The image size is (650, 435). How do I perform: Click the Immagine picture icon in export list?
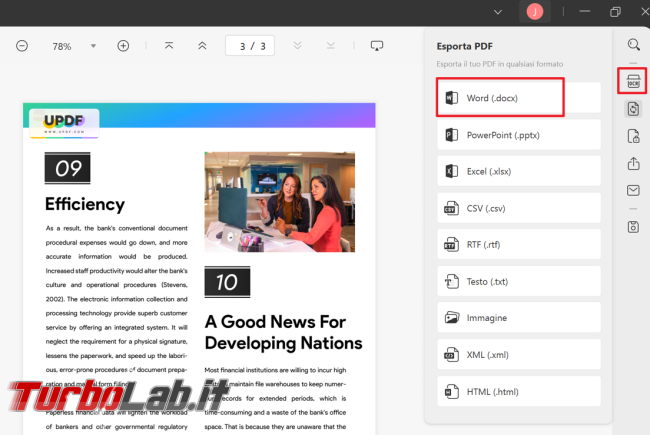451,318
